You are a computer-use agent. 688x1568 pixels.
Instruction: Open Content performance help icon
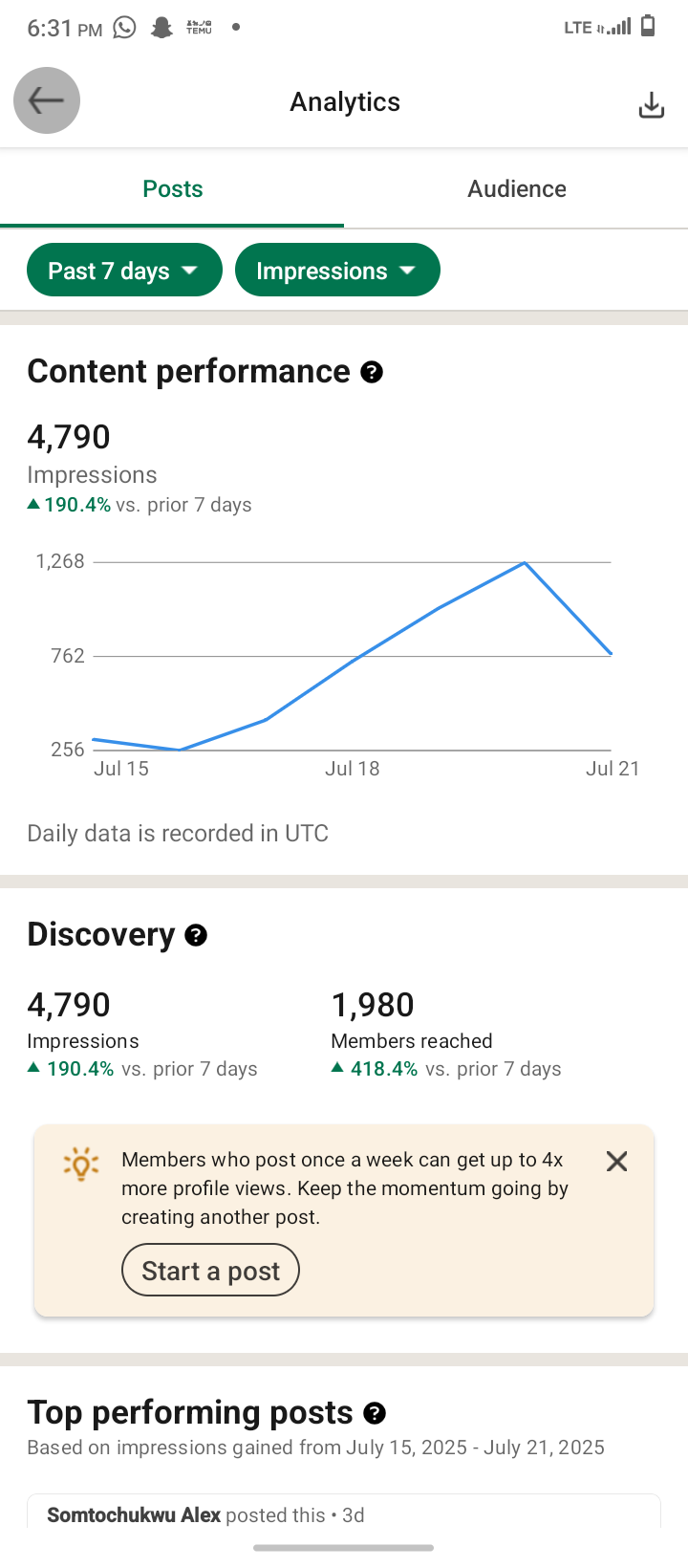pos(372,372)
